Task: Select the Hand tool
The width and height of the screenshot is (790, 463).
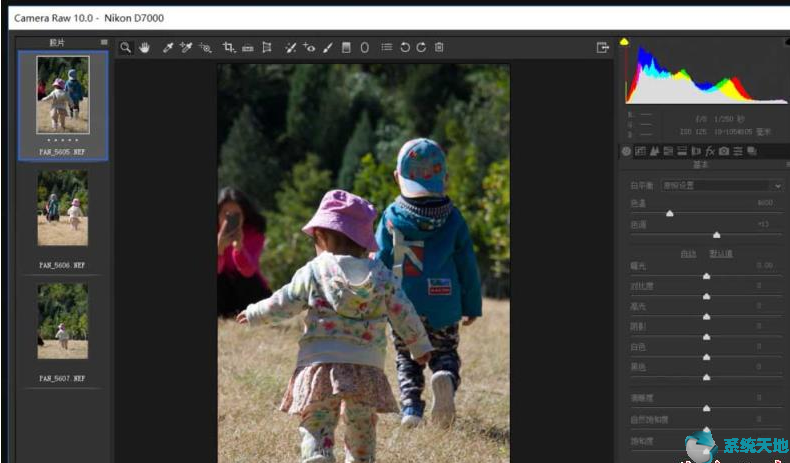Action: [x=144, y=47]
